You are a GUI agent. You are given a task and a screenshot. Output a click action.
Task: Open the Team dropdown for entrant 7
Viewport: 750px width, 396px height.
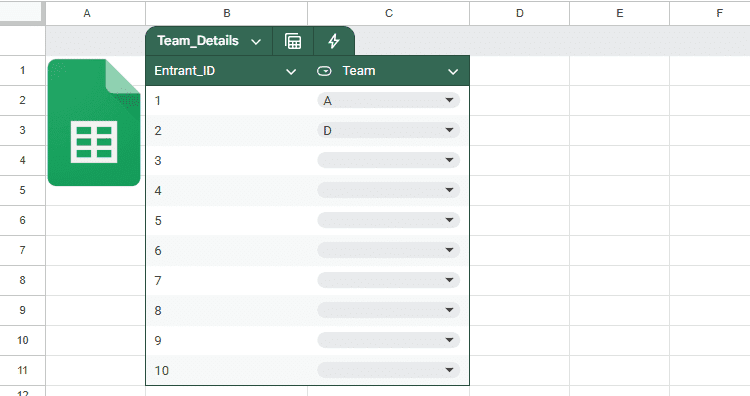(x=388, y=280)
